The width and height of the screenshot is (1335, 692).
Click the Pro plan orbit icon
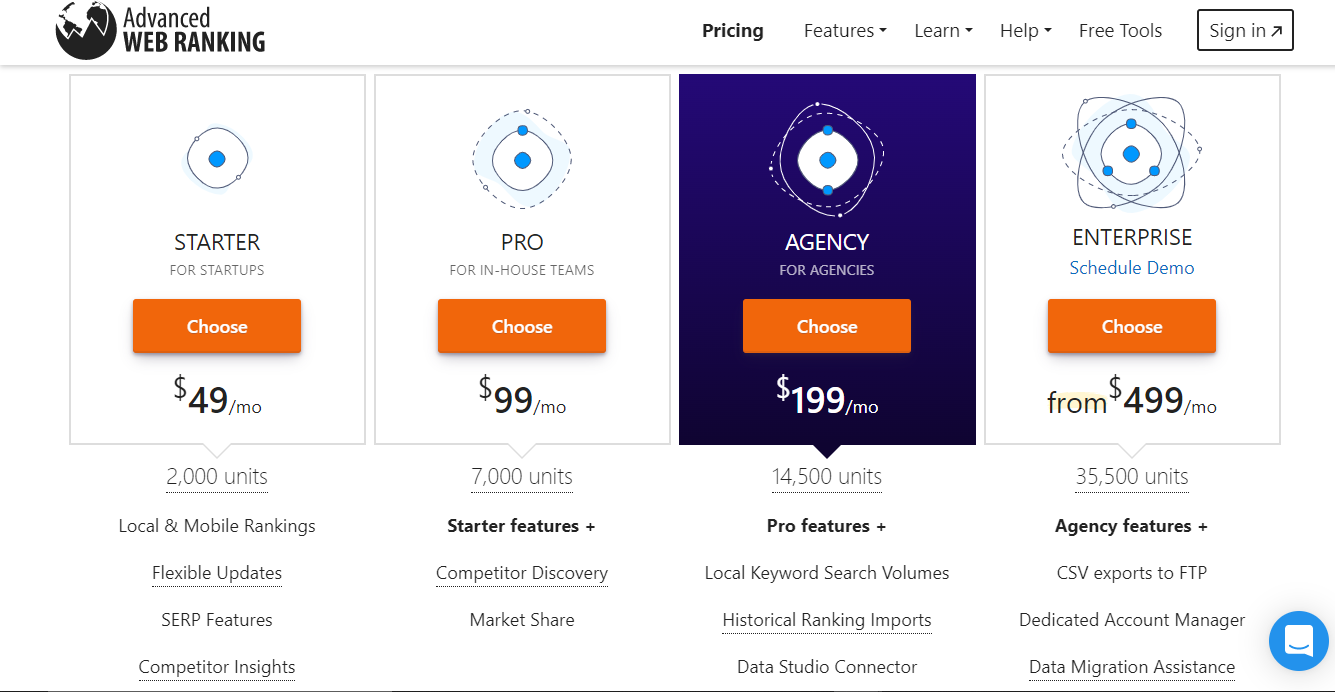click(x=522, y=159)
